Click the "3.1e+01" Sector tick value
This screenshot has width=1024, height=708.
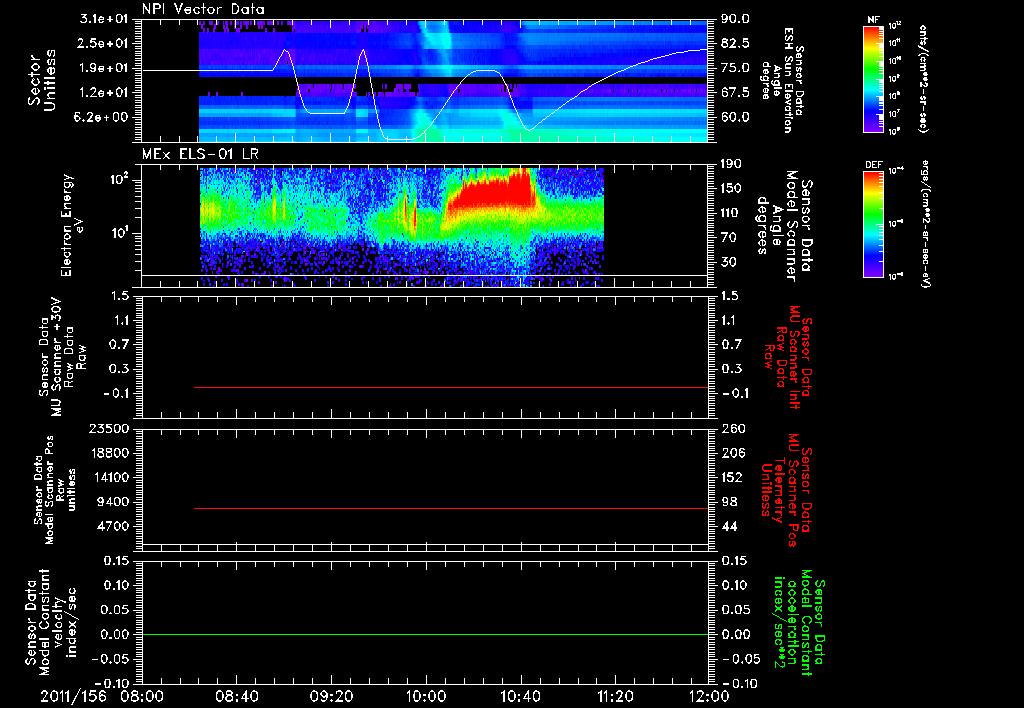106,19
